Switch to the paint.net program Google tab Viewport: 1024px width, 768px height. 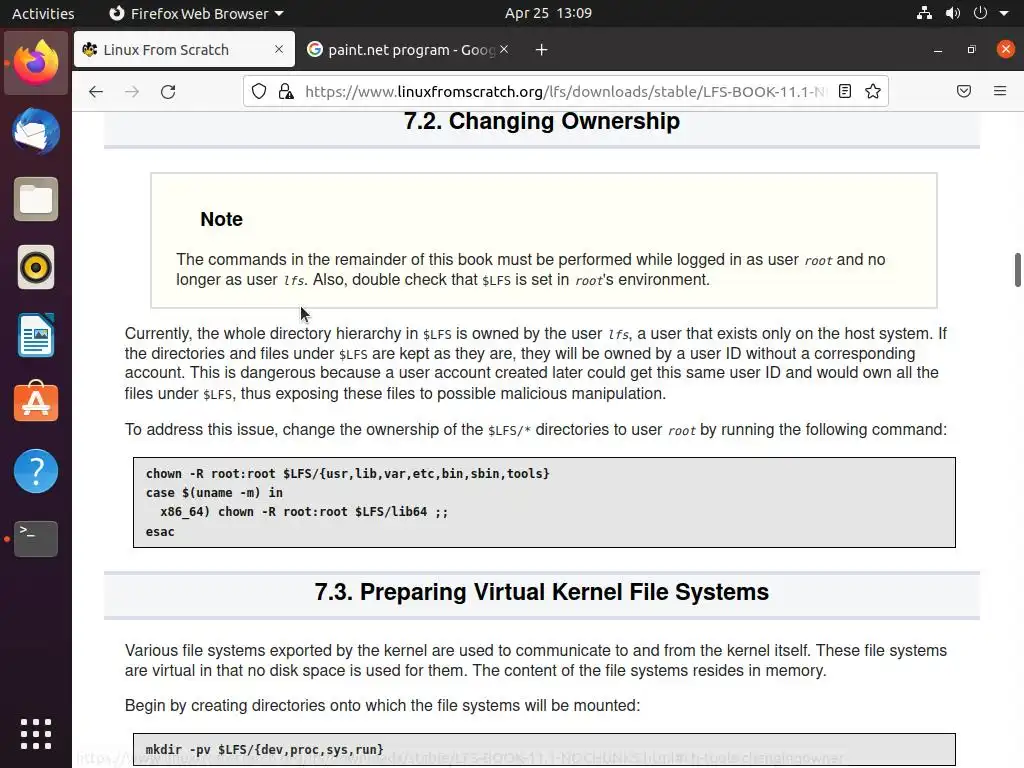pyautogui.click(x=408, y=50)
